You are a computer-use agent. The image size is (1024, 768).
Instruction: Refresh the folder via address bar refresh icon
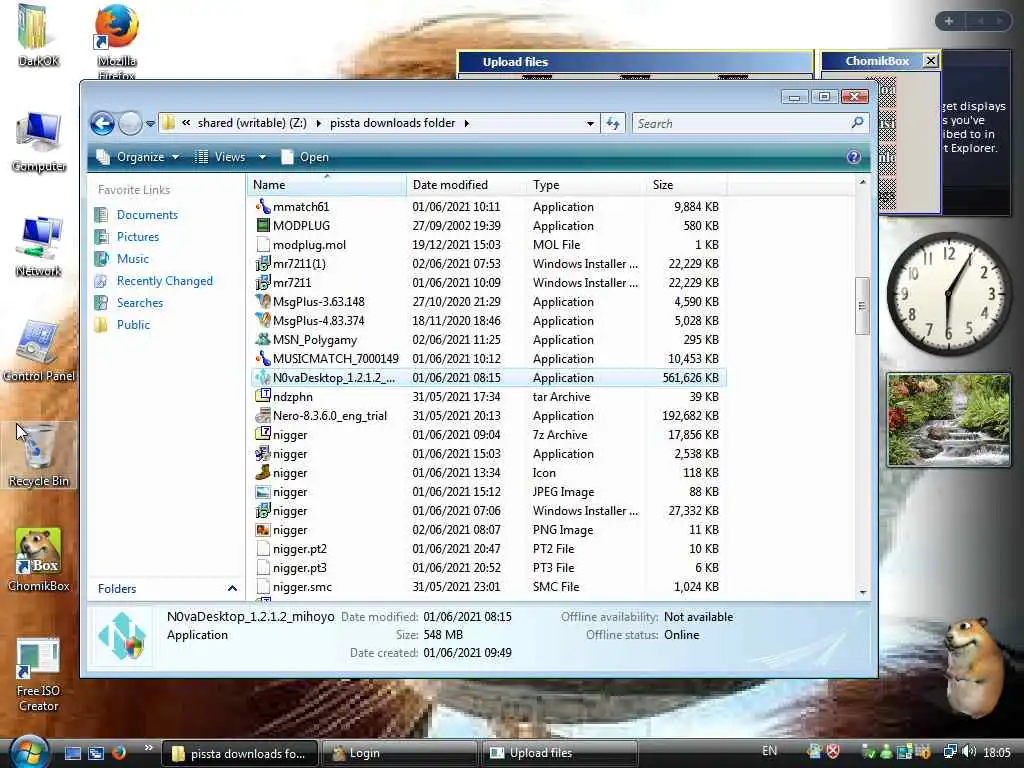pyautogui.click(x=613, y=123)
